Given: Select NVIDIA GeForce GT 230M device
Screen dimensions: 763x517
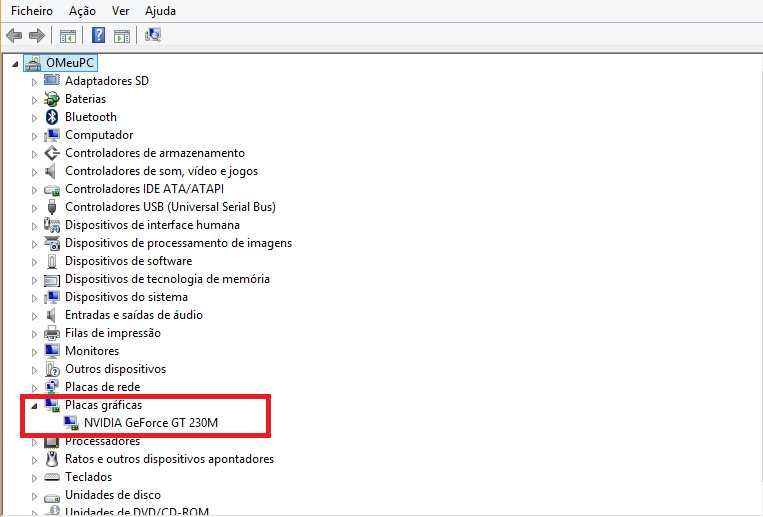Looking at the screenshot, I should [151, 423].
